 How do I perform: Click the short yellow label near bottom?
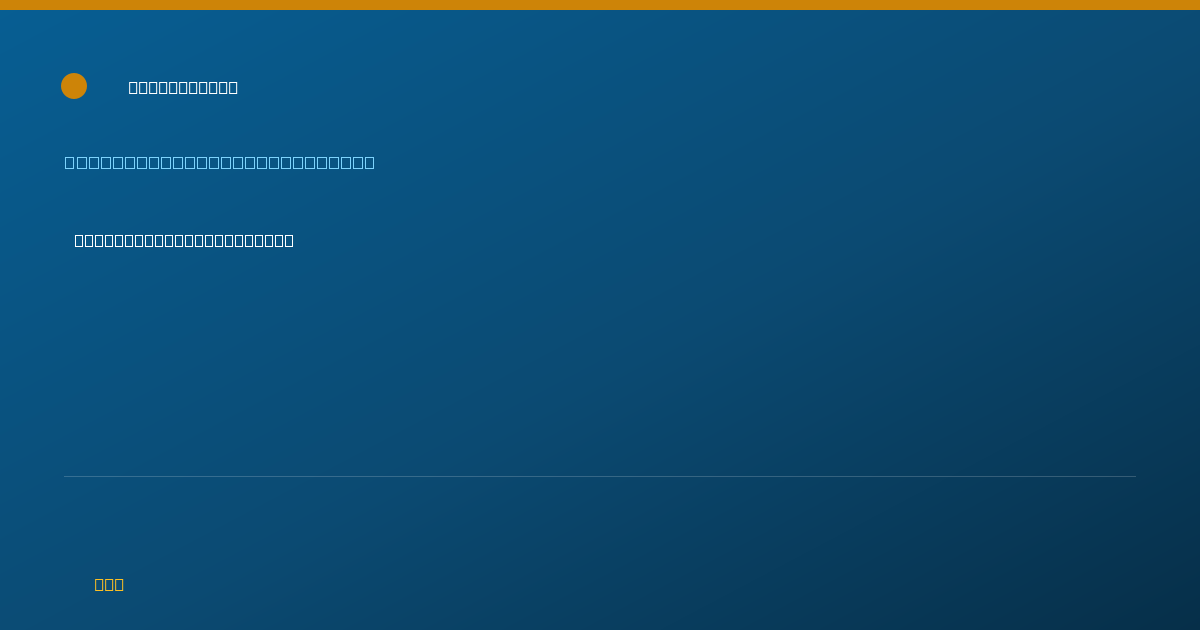[x=109, y=584]
